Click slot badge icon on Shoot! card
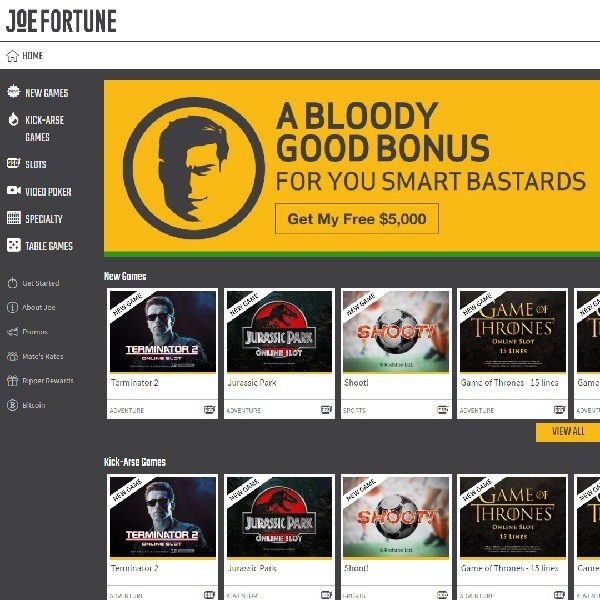The image size is (600, 600). pos(443,410)
